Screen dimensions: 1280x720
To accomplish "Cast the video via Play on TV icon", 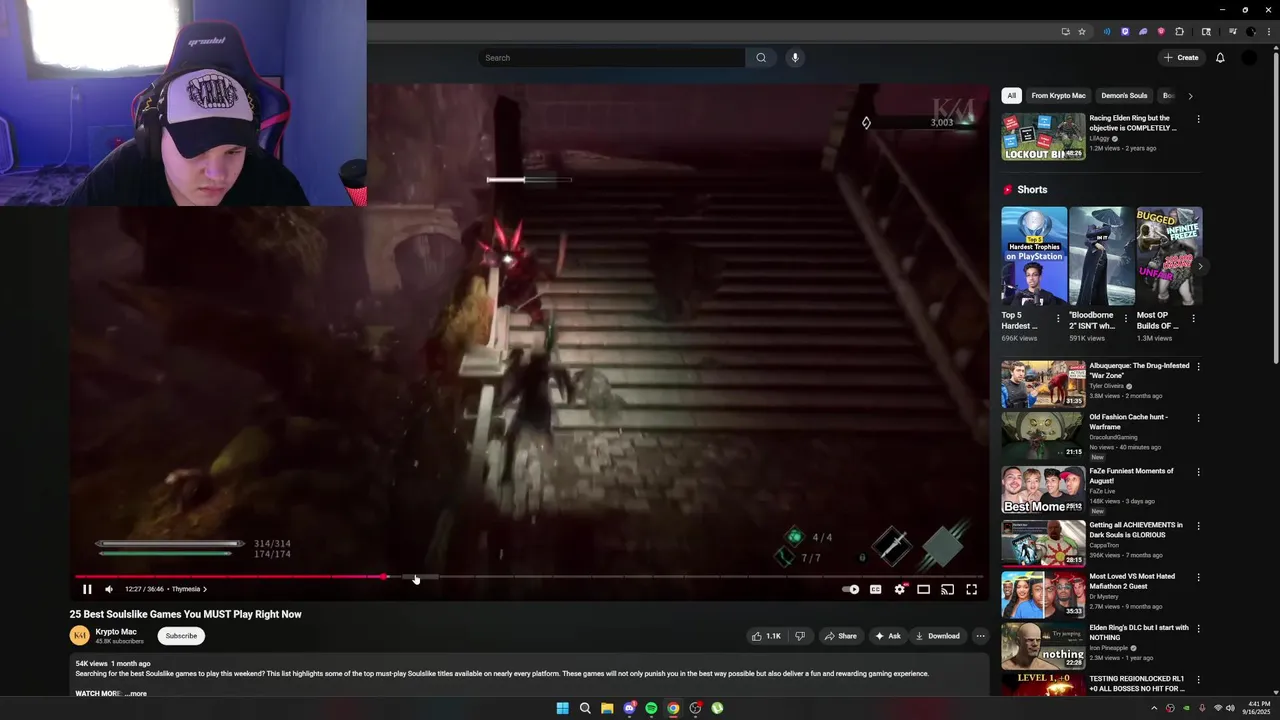I will tap(947, 589).
